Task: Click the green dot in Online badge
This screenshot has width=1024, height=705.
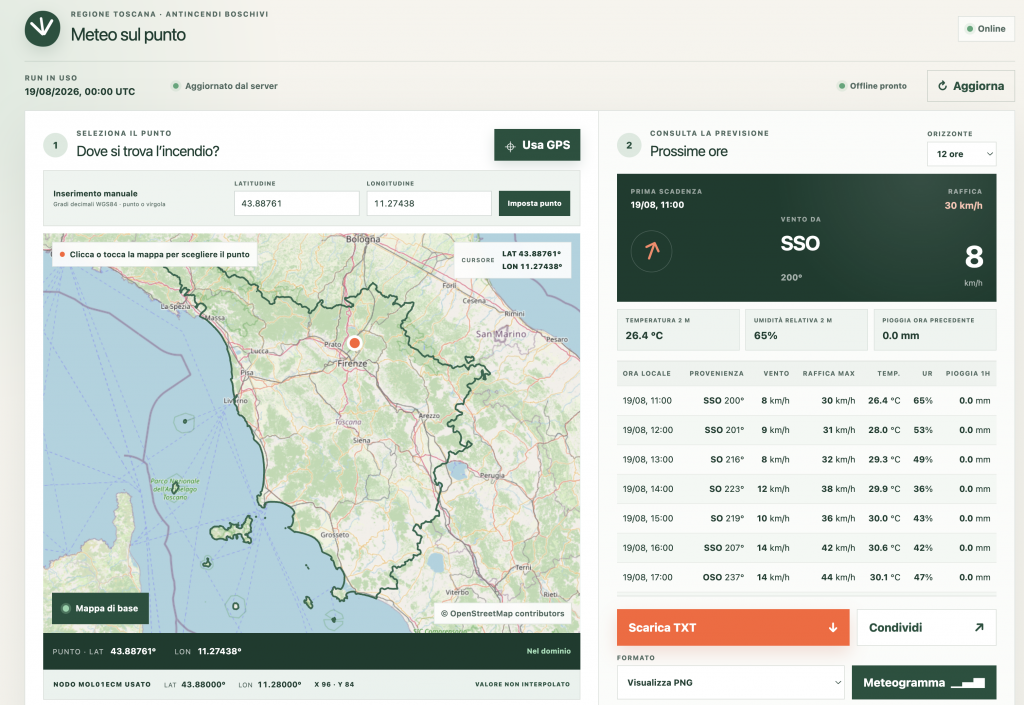Action: coord(970,29)
